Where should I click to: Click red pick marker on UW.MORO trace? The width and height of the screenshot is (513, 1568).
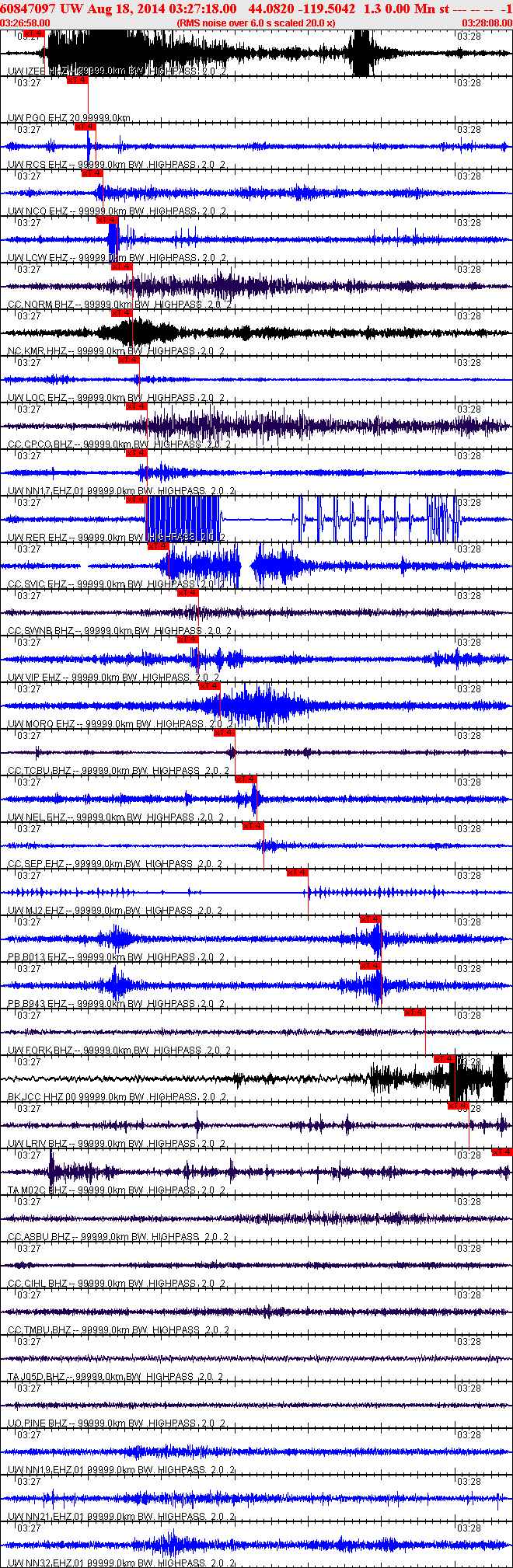pos(210,686)
